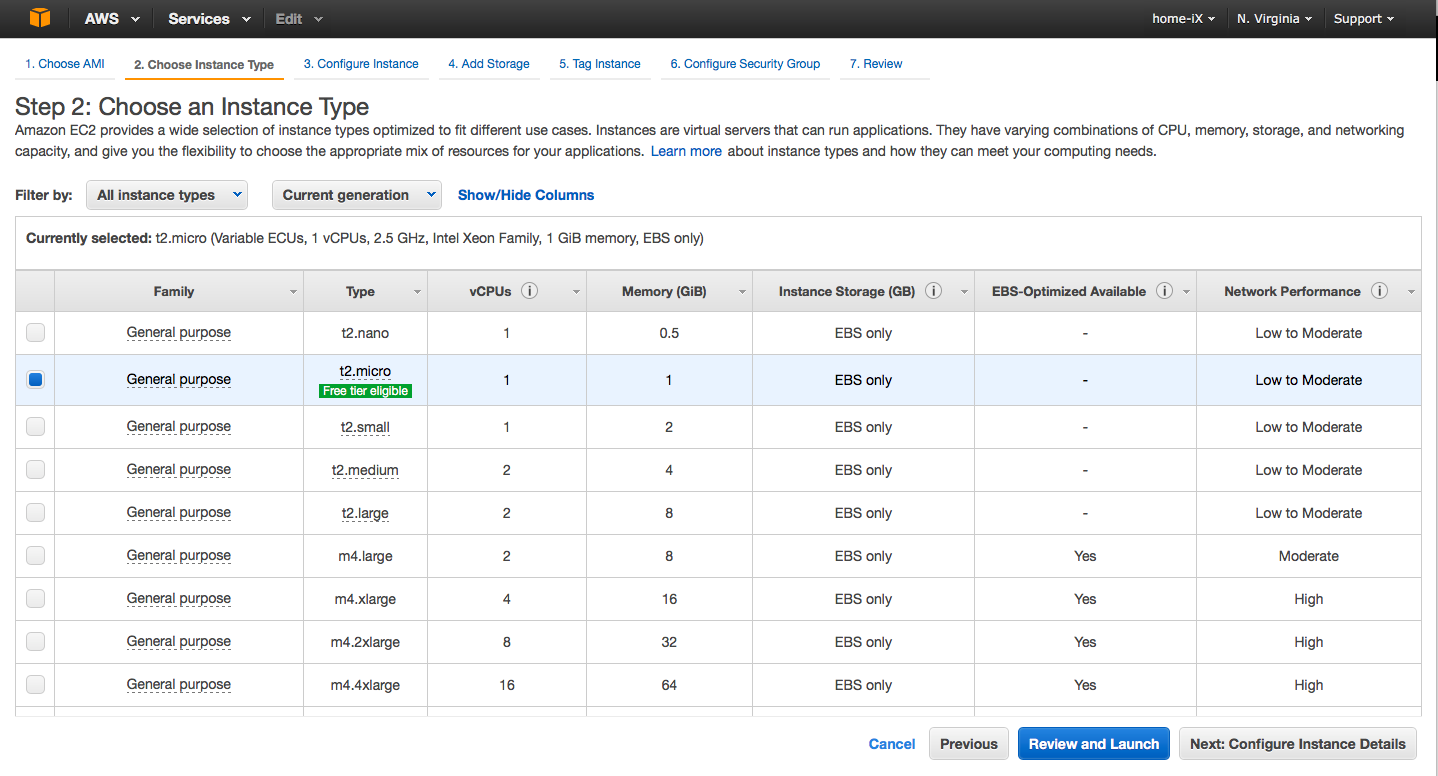Click Review and Launch button
1438x776 pixels.
tap(1094, 744)
